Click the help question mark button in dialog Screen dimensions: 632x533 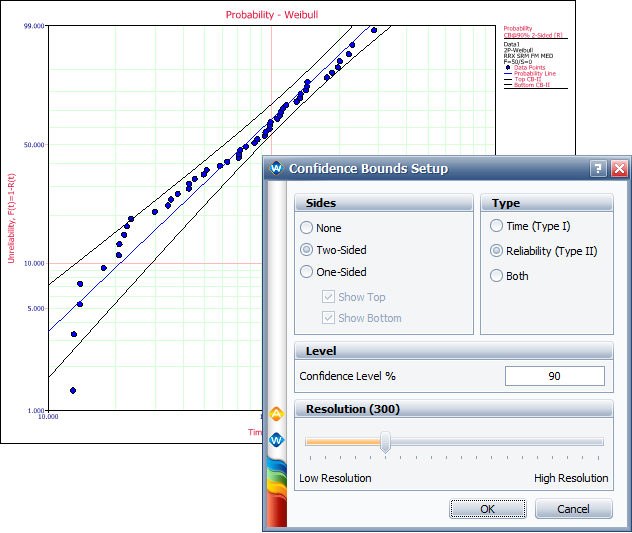coord(598,169)
